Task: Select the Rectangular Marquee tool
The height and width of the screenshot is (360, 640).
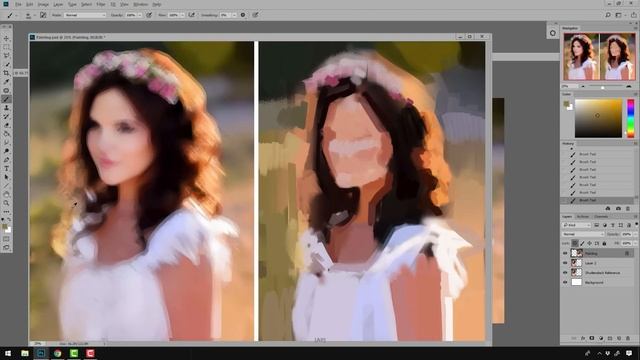Action: click(x=6, y=47)
